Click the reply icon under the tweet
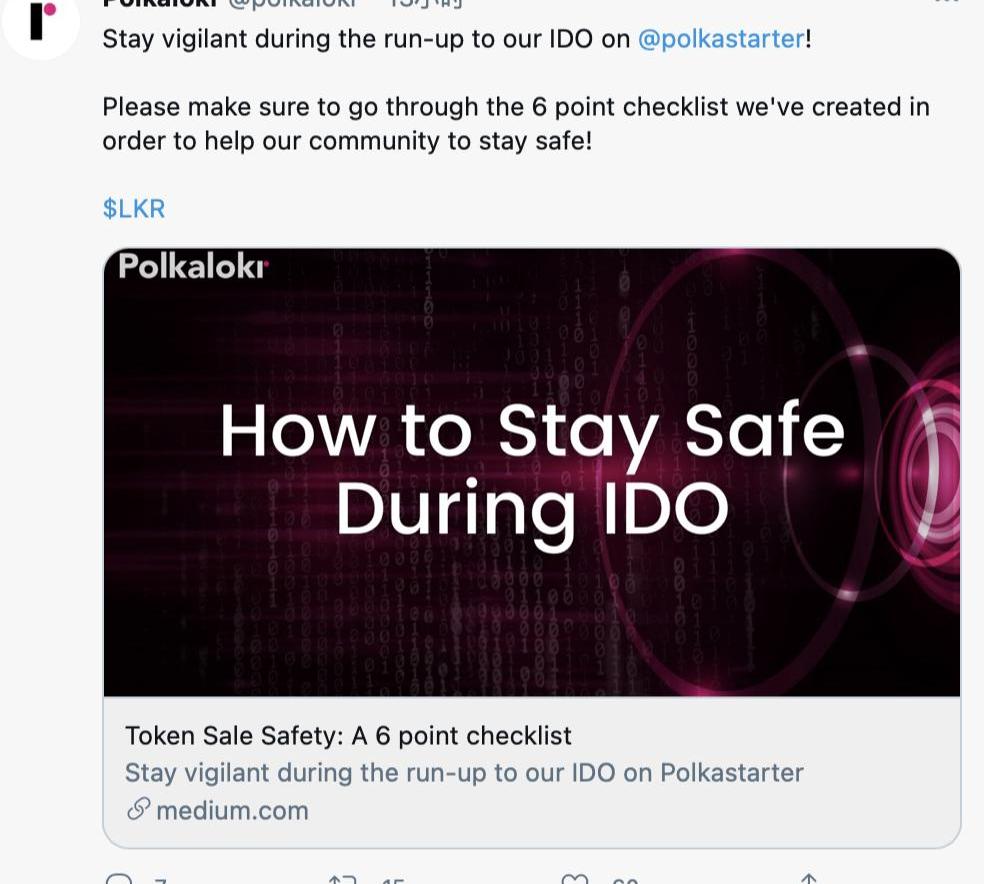984x884 pixels. [x=118, y=879]
